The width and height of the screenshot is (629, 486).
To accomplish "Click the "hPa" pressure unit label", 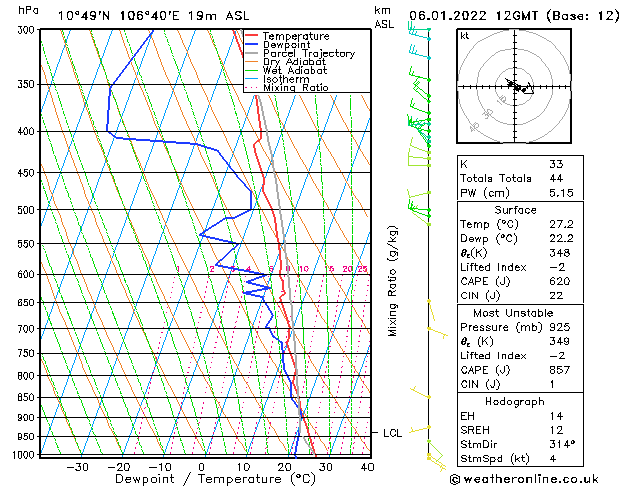I will pyautogui.click(x=28, y=10).
